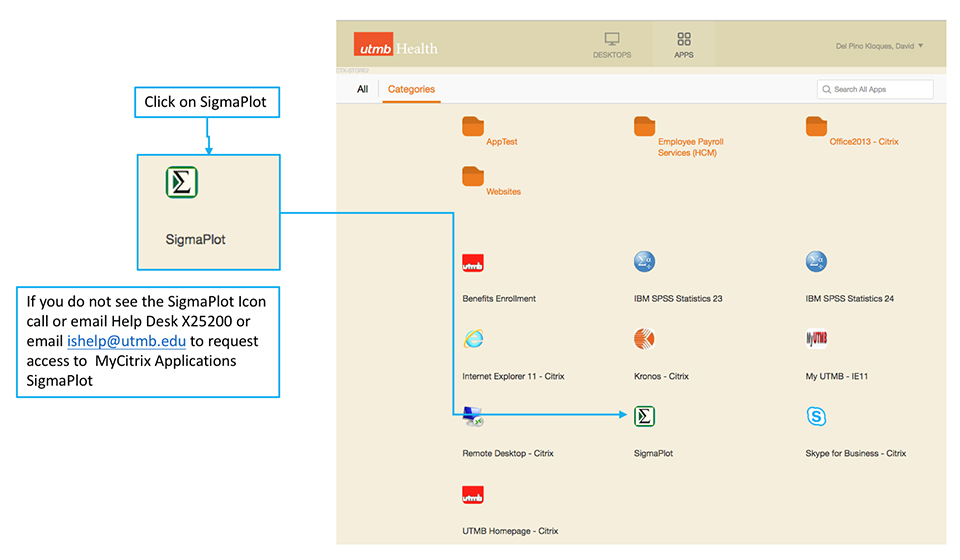This screenshot has width=960, height=560.
Task: Open the Kronos - Citrix app icon
Action: point(645,340)
